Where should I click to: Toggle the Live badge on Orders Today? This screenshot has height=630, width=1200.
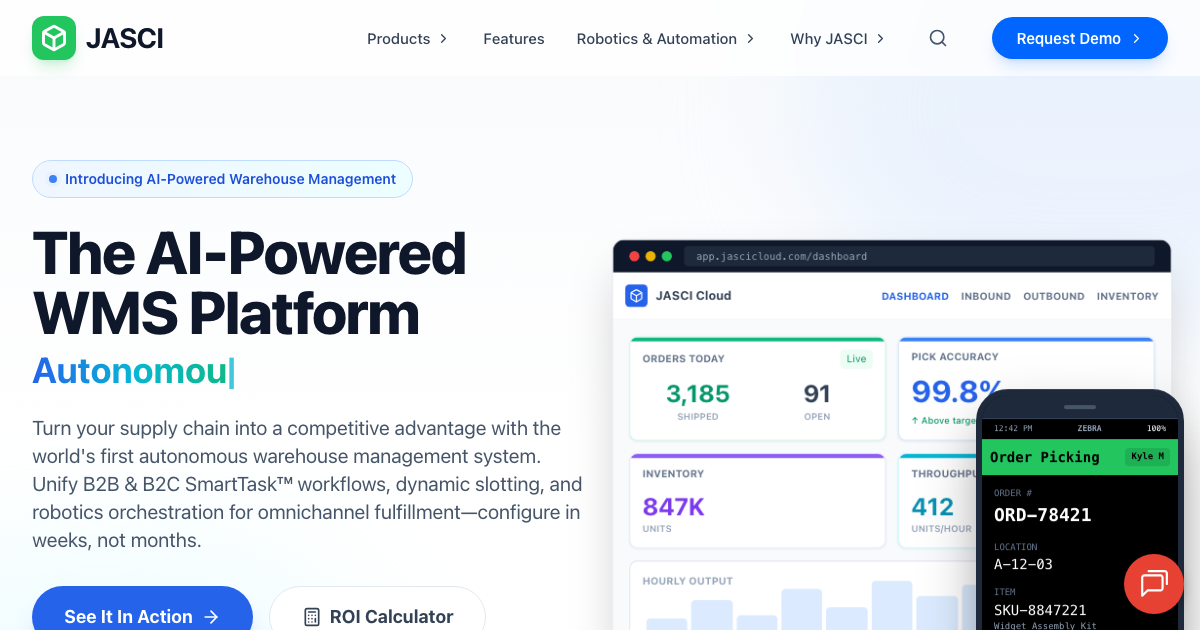click(x=856, y=358)
